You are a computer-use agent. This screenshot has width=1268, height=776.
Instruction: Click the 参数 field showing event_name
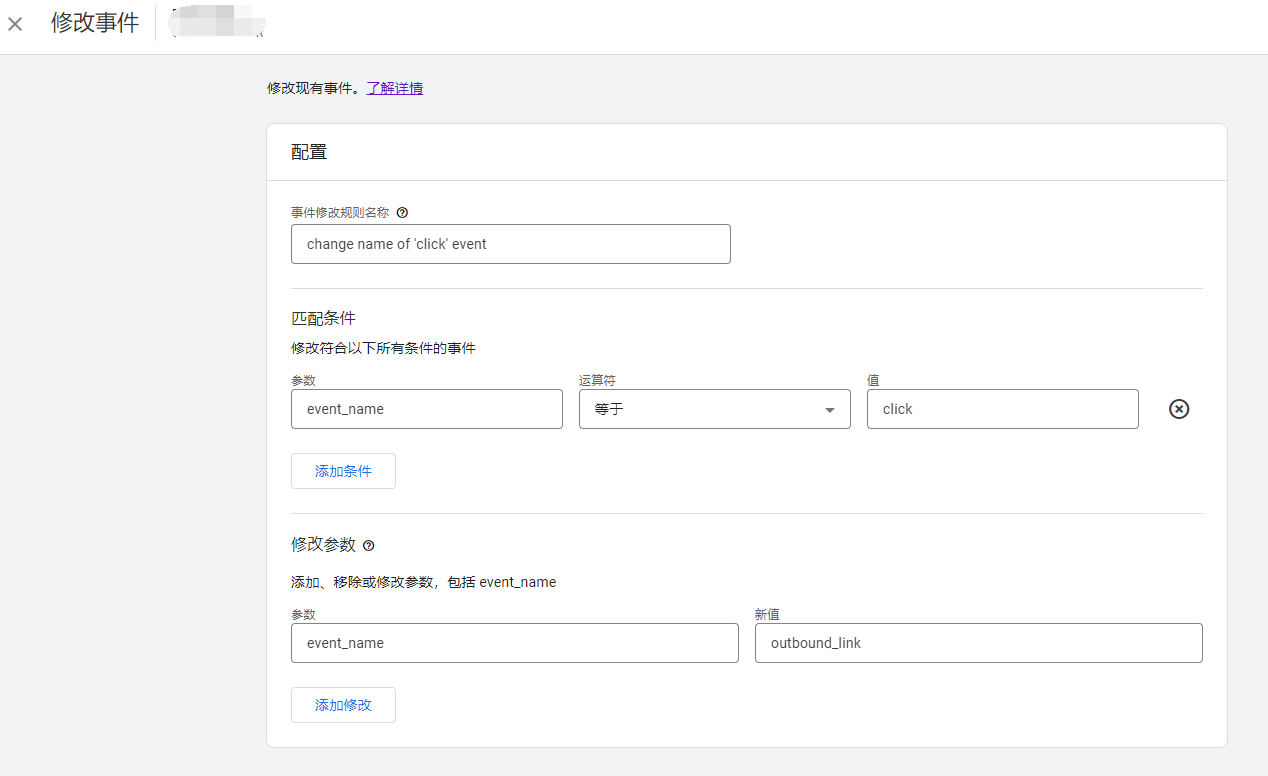click(x=427, y=409)
